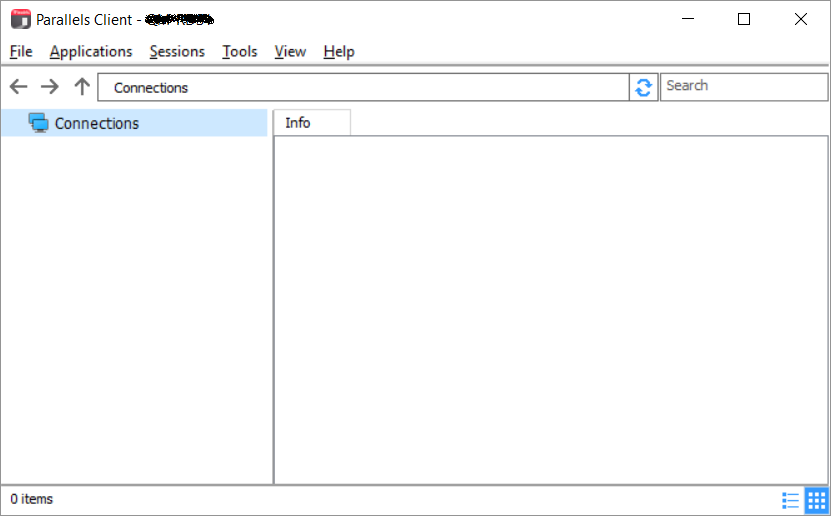Go up one level with up arrow
This screenshot has width=831, height=516.
point(82,86)
